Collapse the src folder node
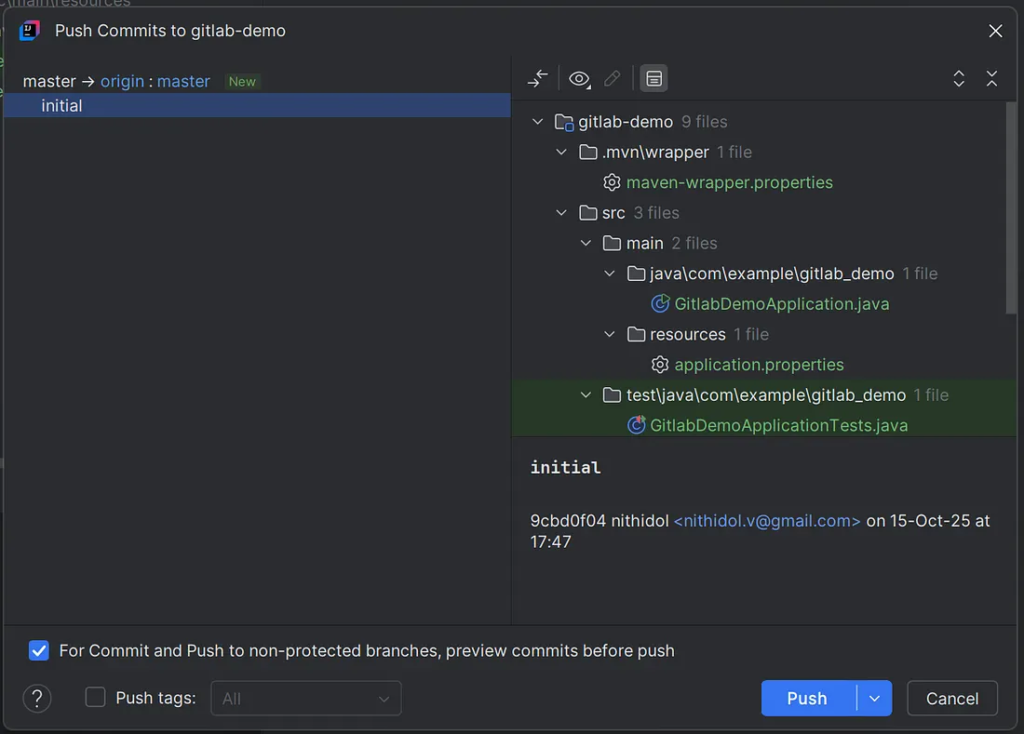 pos(562,213)
